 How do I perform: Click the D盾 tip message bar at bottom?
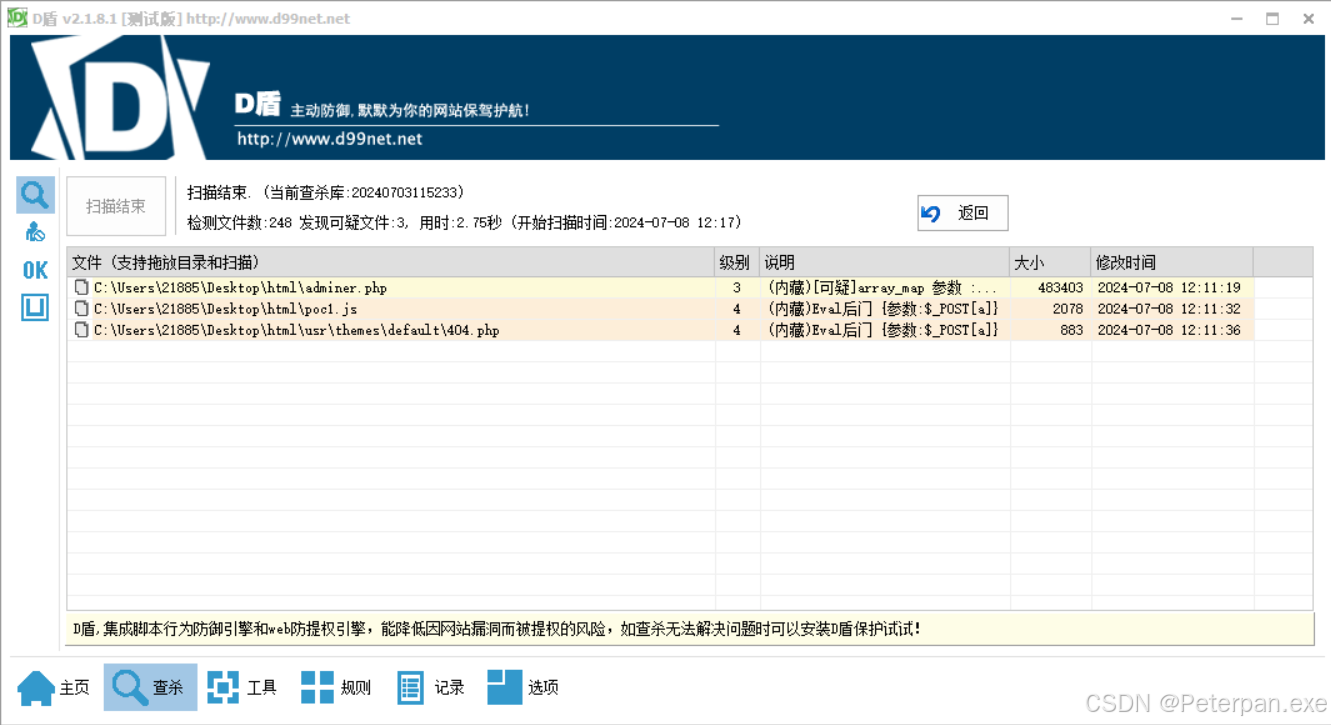coord(690,629)
